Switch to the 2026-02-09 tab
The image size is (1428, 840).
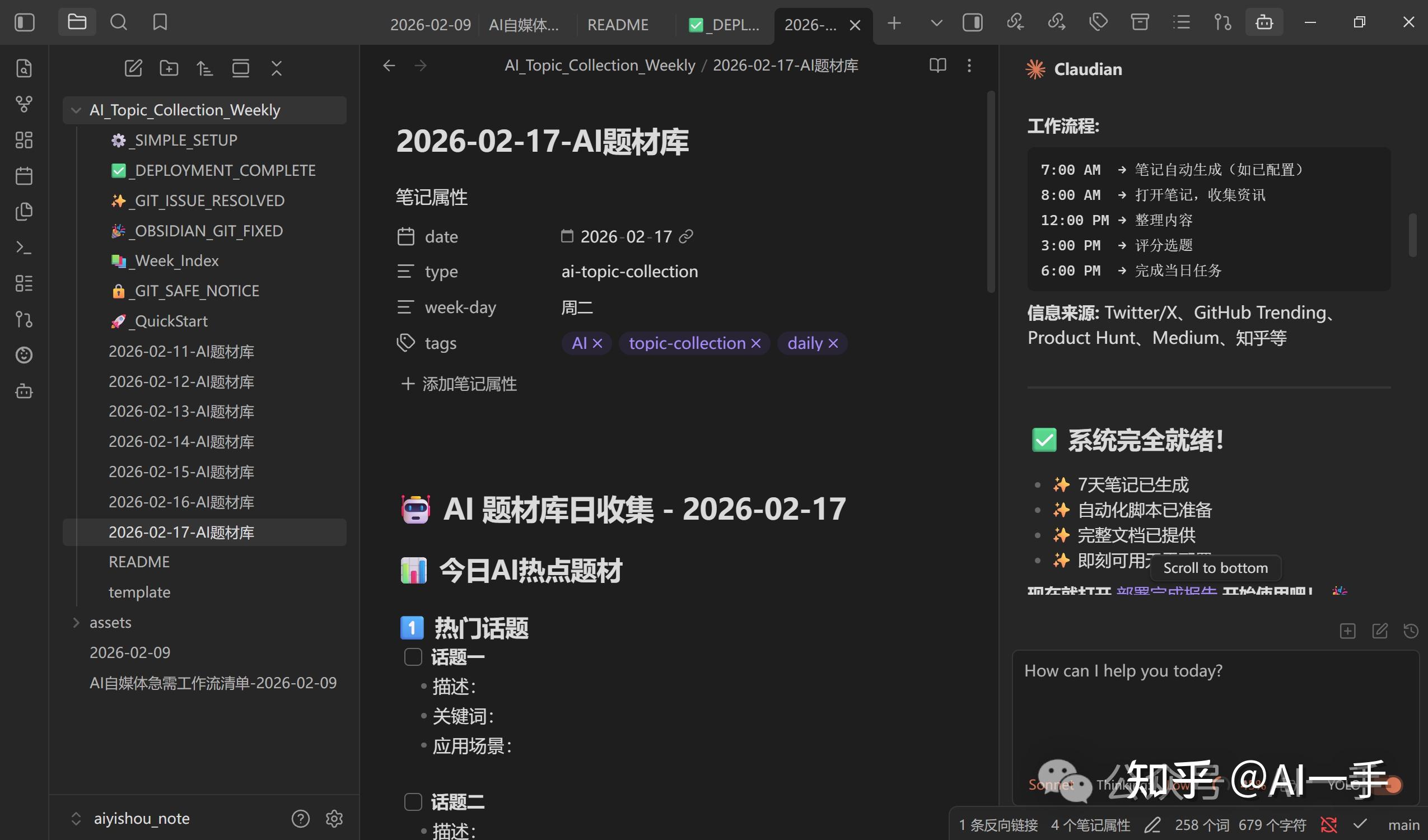431,25
